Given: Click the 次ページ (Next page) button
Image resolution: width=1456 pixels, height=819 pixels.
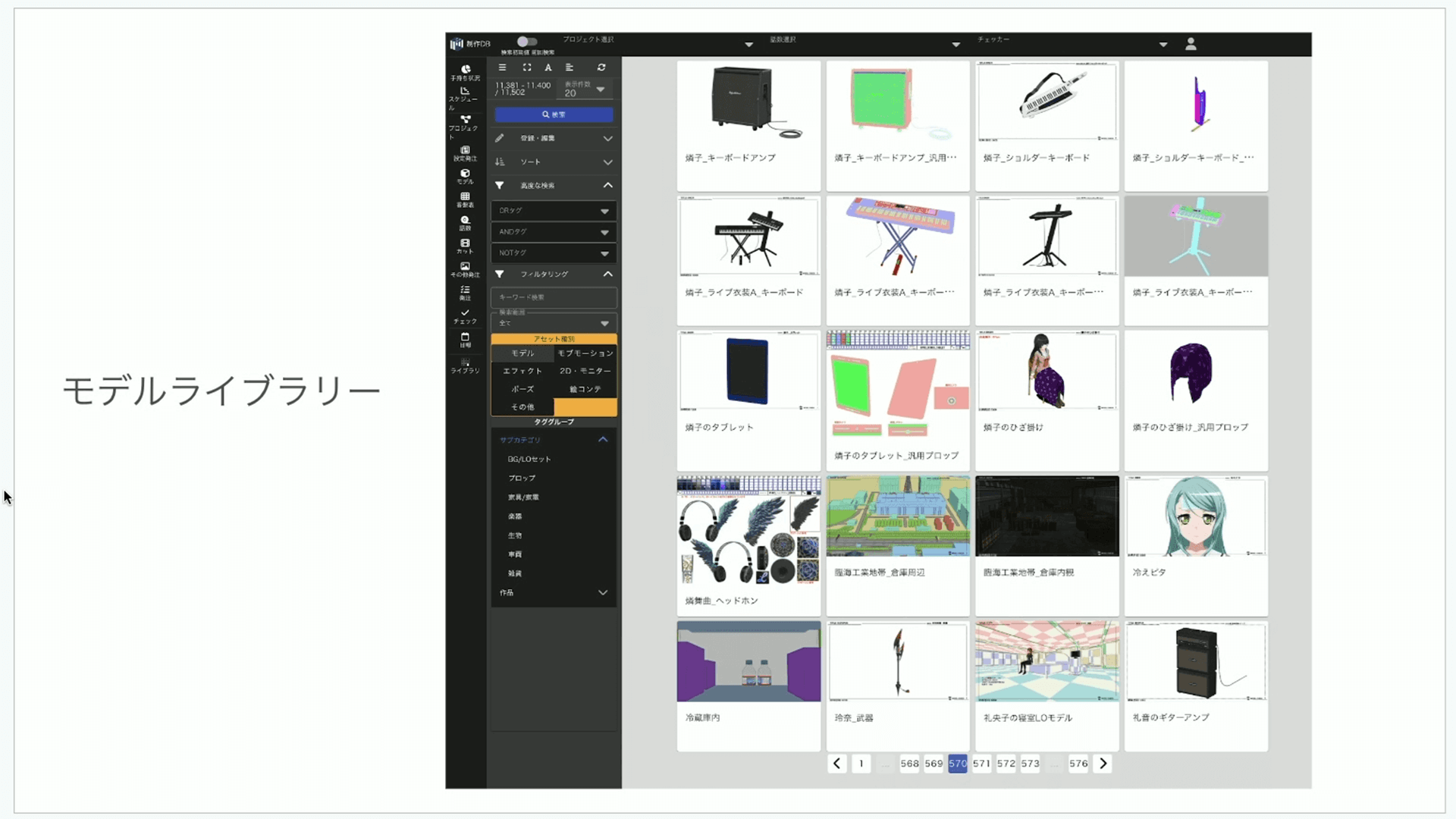Looking at the screenshot, I should click(1103, 763).
